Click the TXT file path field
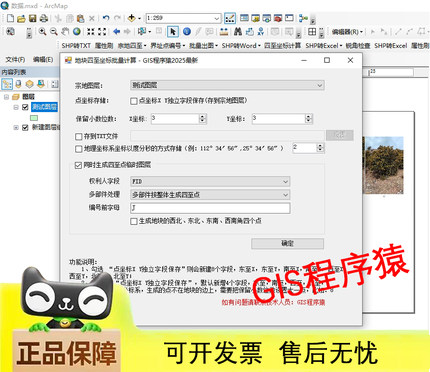 [x=227, y=136]
